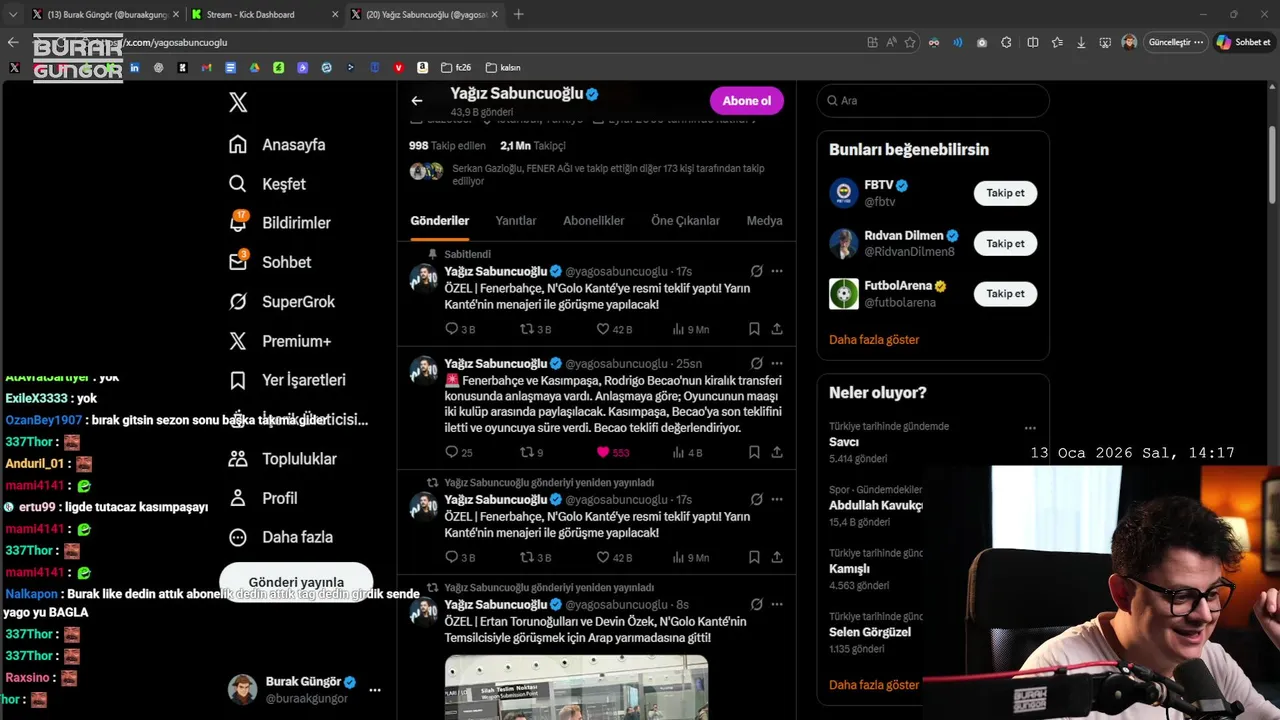
Task: Open account menu dots beside Burak Güngör
Action: coord(375,690)
